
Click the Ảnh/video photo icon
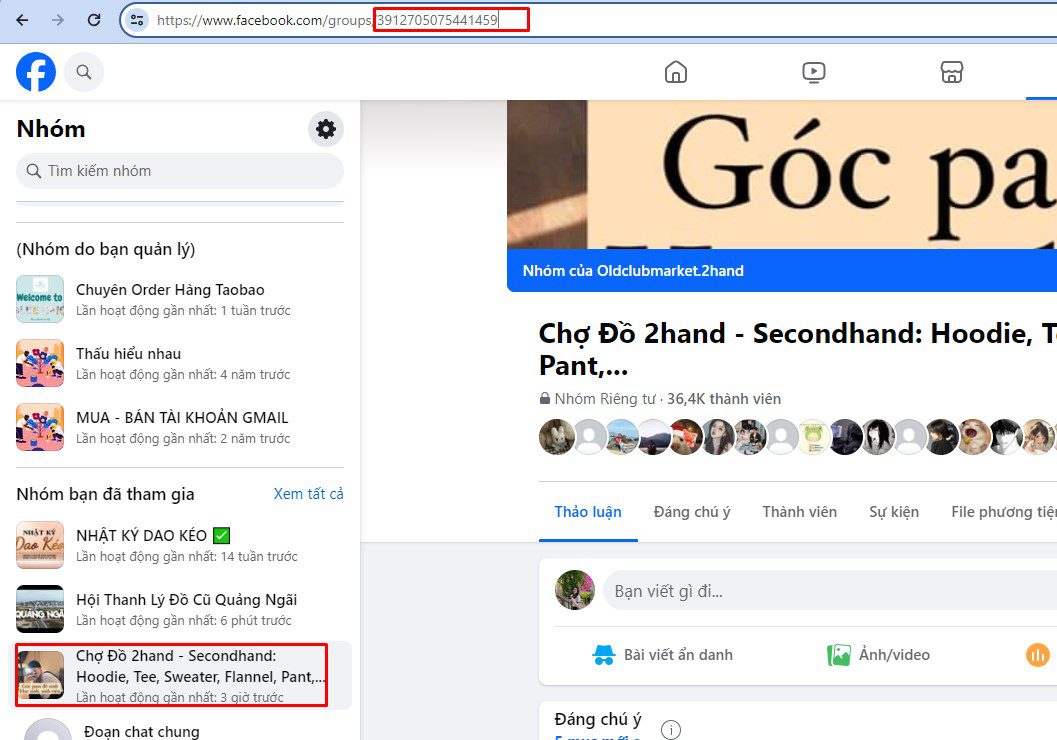[839, 654]
